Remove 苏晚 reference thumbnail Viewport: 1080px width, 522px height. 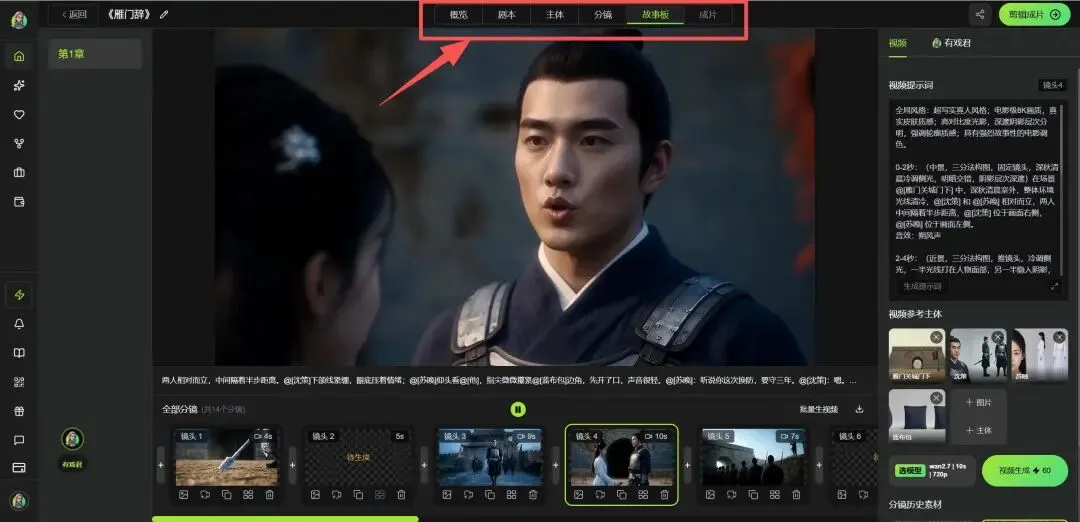tap(1059, 337)
